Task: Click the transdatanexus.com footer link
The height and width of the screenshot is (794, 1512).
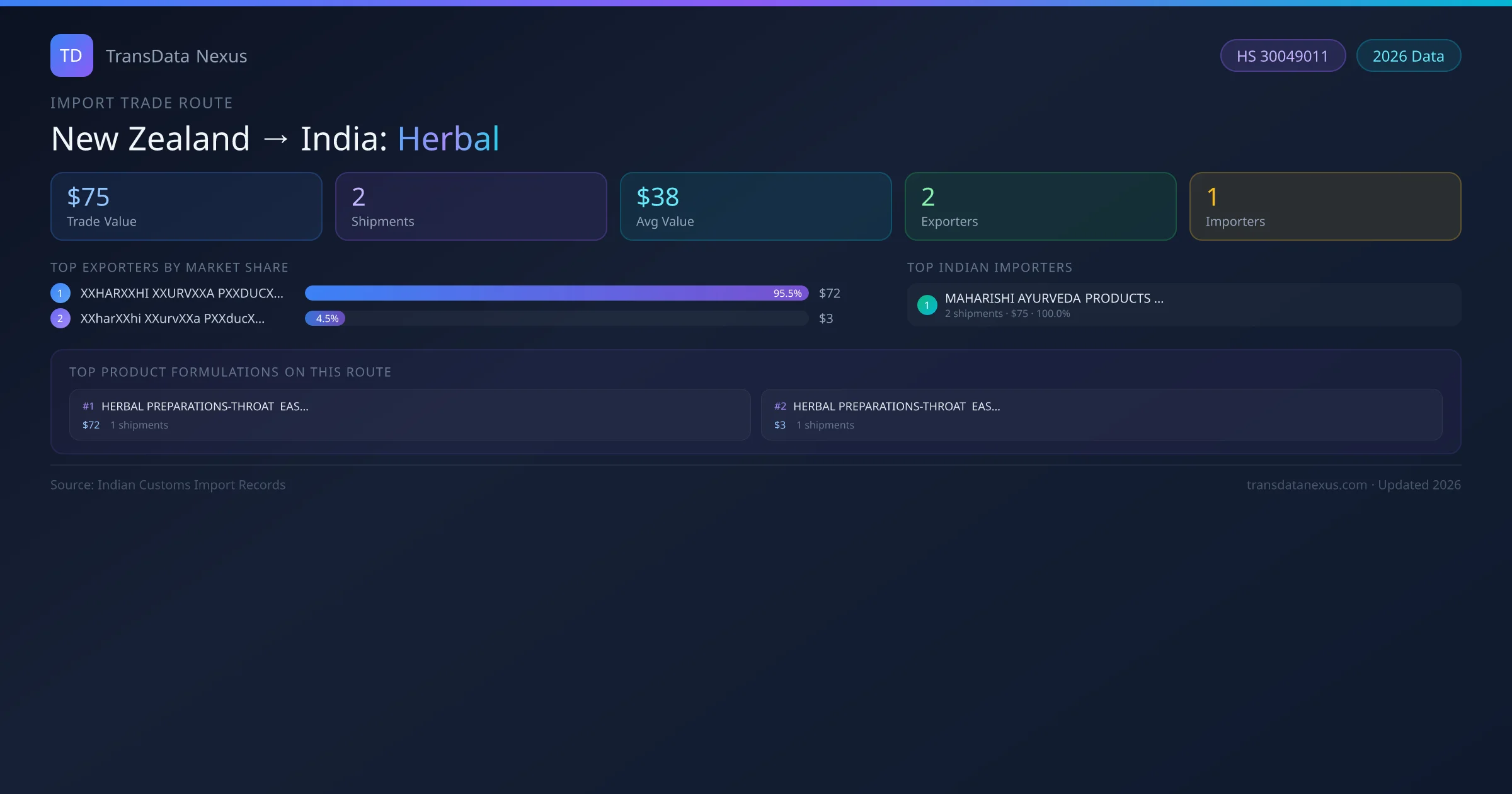Action: point(1306,485)
